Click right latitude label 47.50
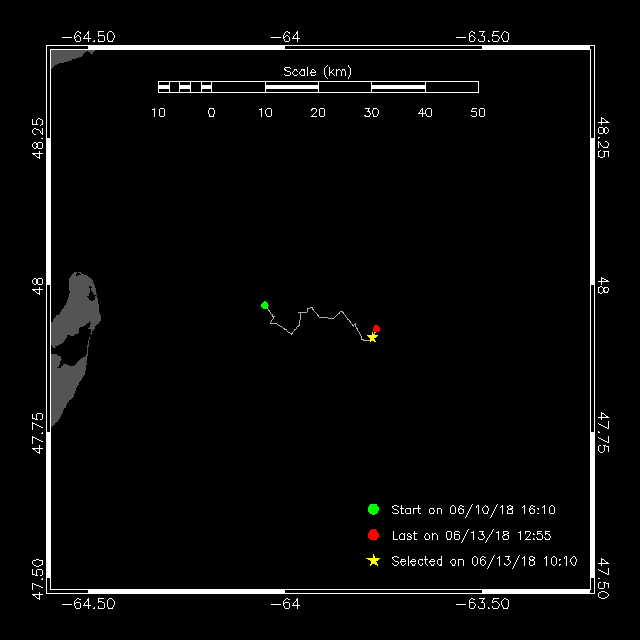 (x=603, y=578)
